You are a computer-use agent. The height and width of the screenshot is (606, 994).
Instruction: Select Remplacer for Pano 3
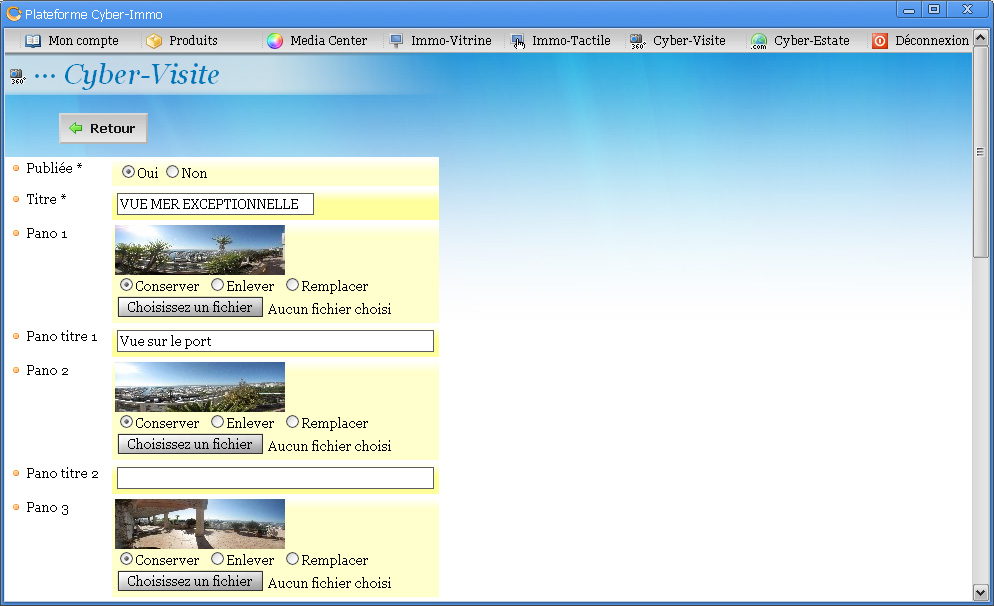(x=292, y=558)
